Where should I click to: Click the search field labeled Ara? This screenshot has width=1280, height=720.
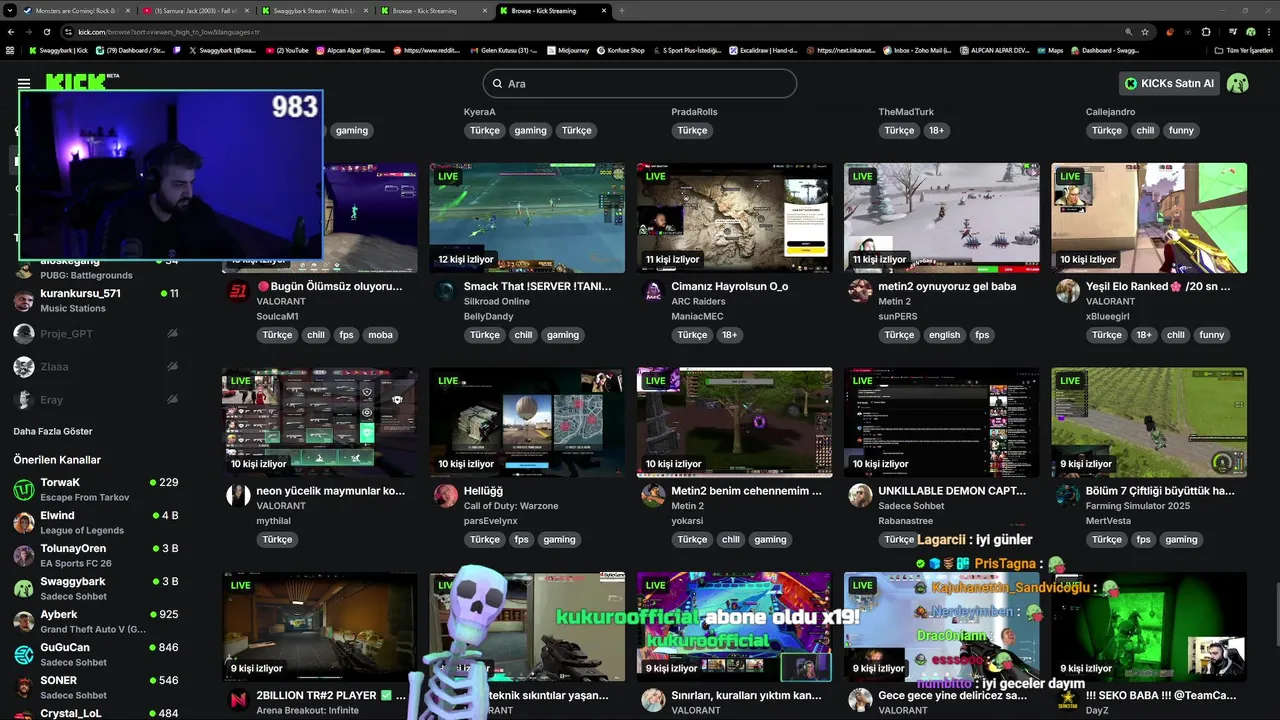click(639, 83)
